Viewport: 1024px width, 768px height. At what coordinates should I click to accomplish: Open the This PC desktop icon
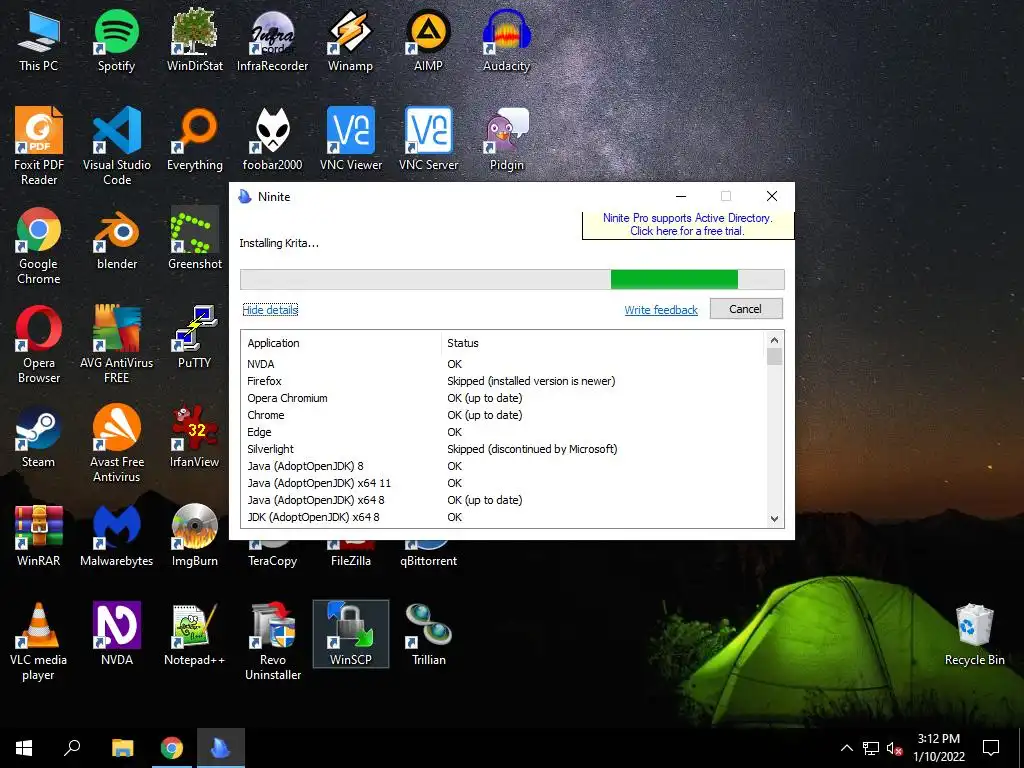pos(39,40)
